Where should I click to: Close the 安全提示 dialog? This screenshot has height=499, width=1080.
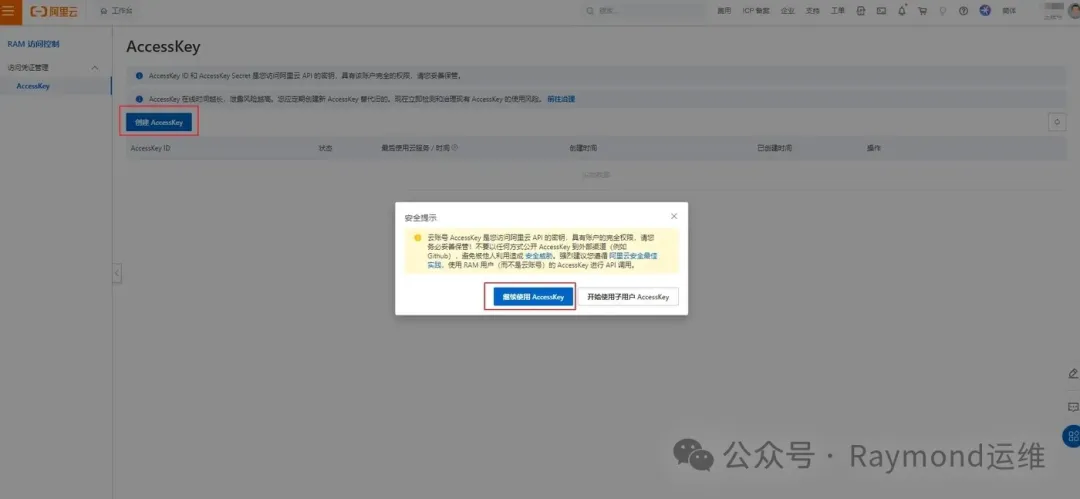click(x=674, y=216)
